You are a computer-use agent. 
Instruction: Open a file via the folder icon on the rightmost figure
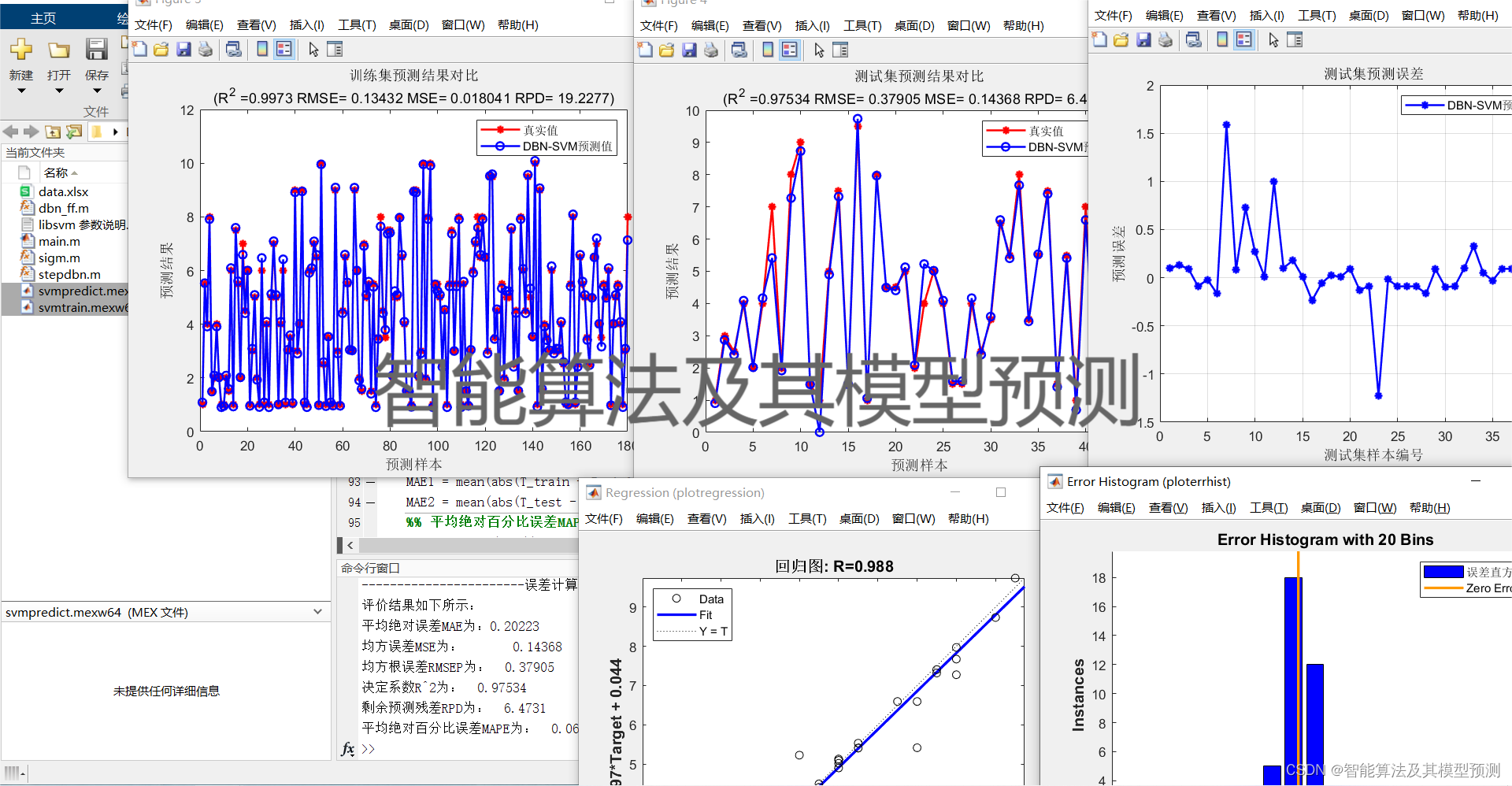point(1121,39)
